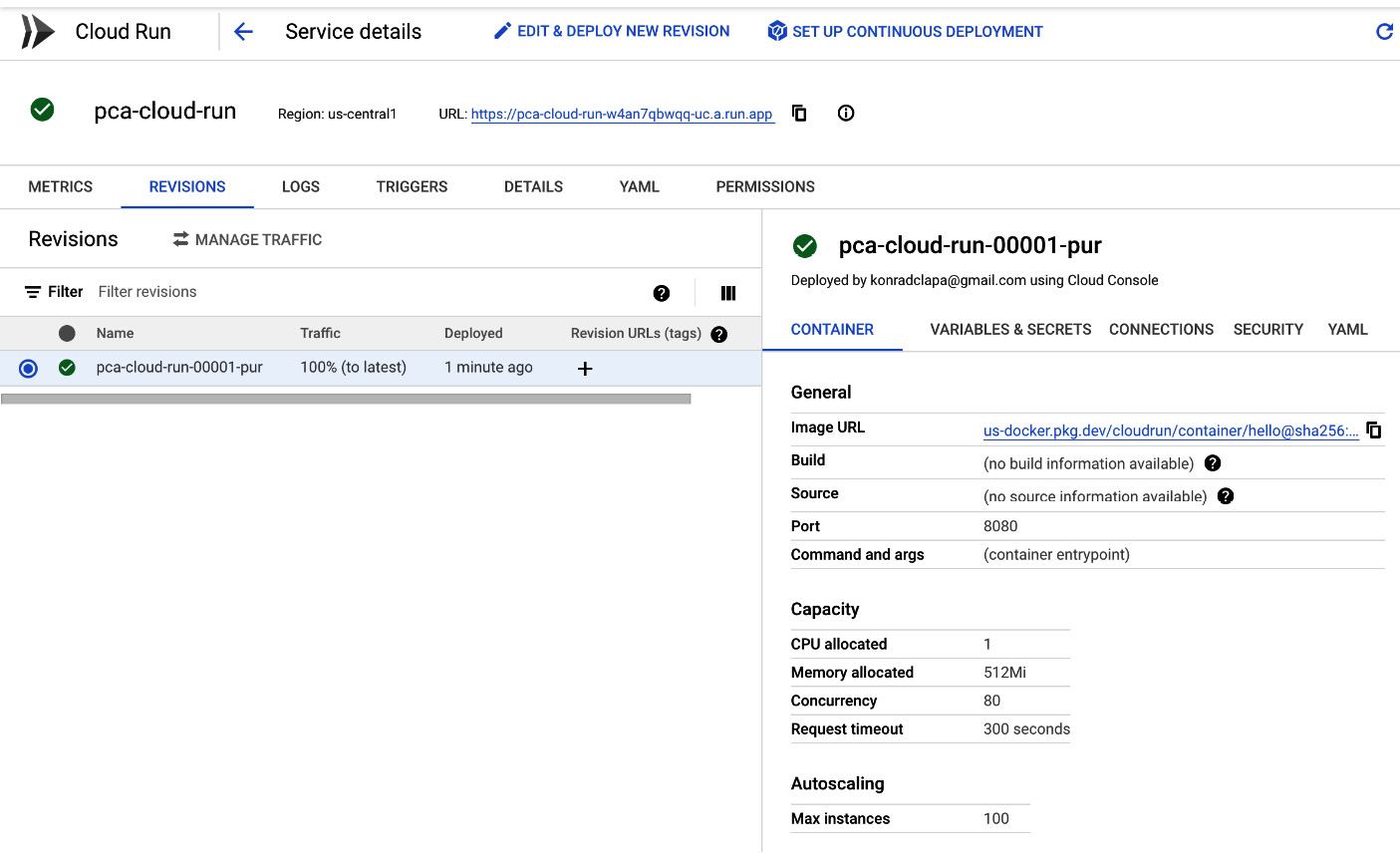Click Set Up Continuous Deployment

905,31
